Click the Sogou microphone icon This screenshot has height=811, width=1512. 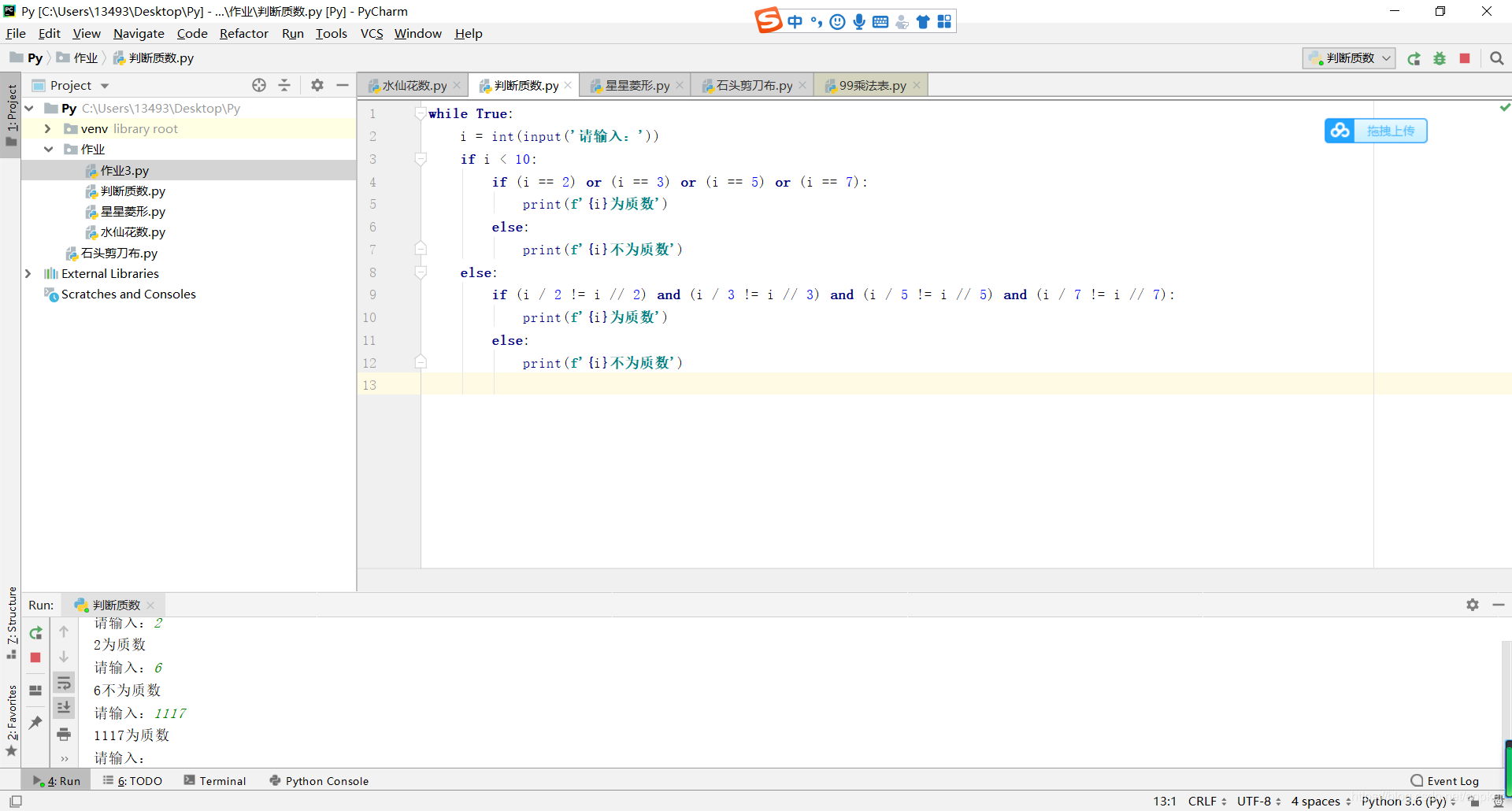point(859,21)
